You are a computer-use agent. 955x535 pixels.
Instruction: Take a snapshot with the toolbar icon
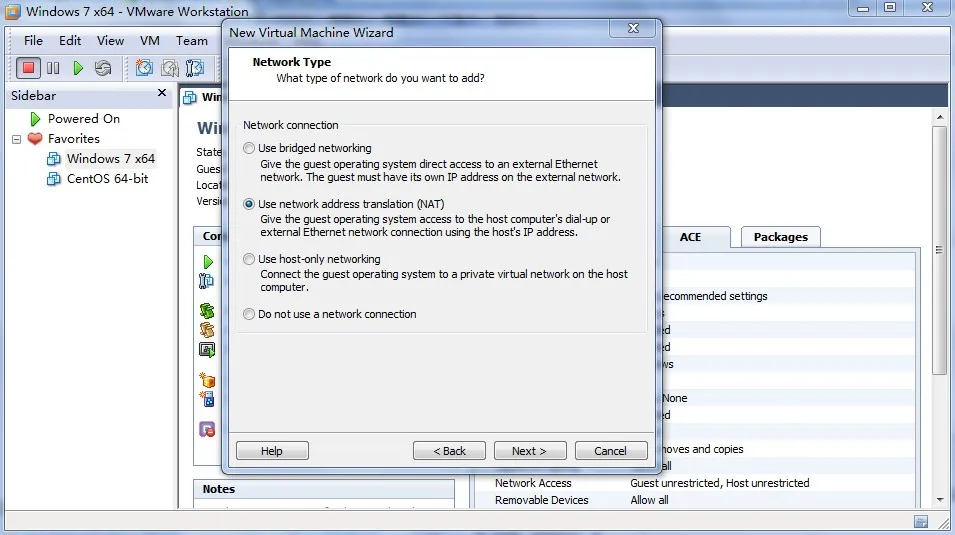pos(144,68)
